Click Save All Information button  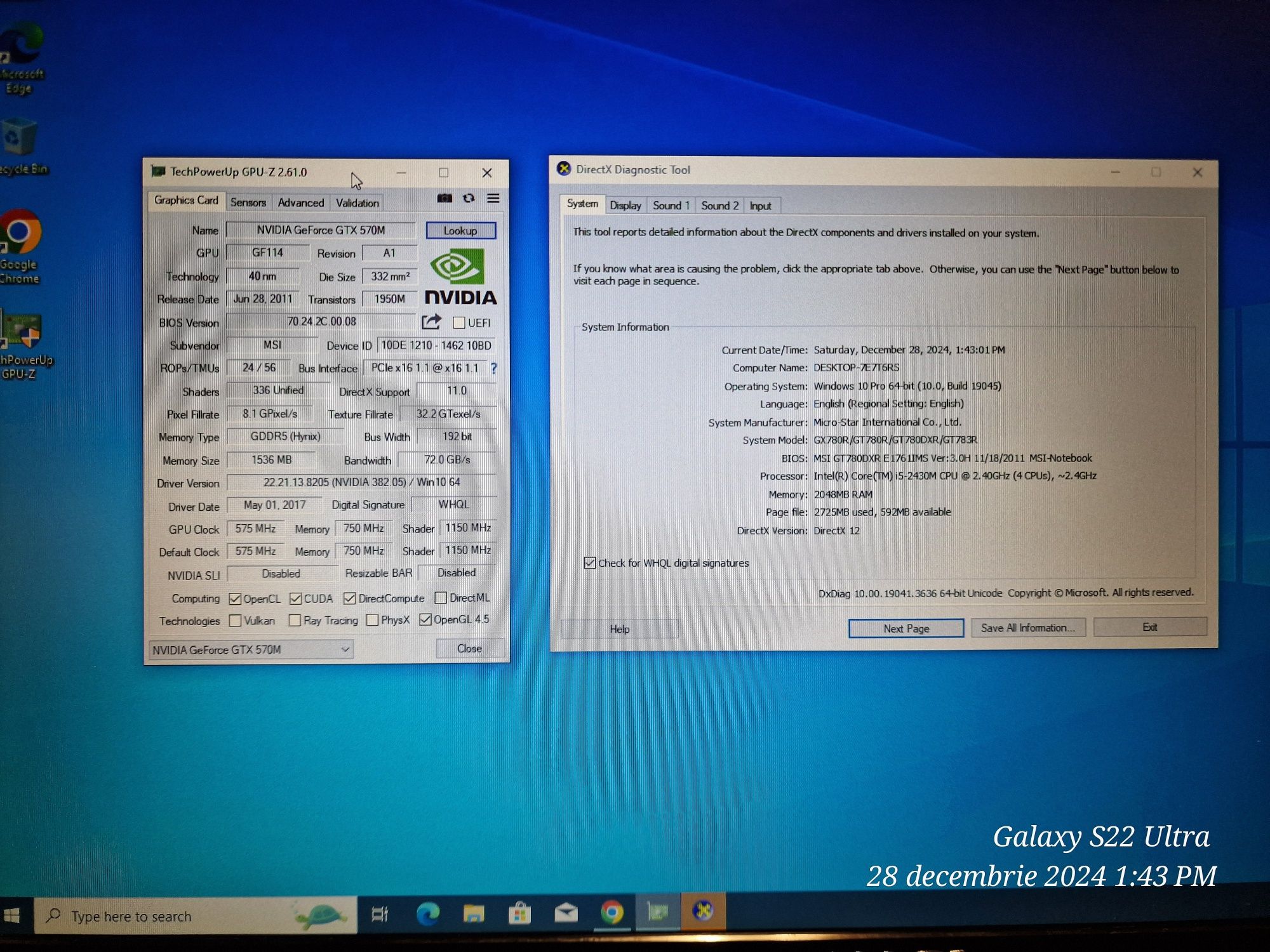[x=1028, y=628]
